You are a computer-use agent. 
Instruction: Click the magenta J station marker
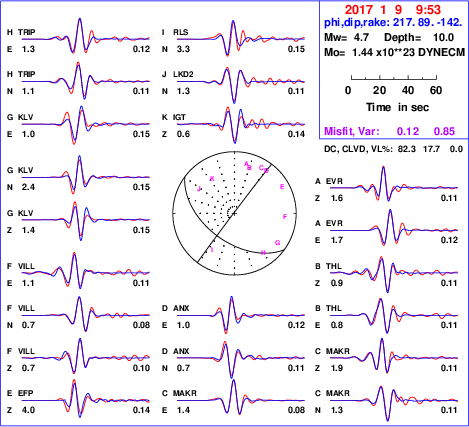pyautogui.click(x=199, y=189)
